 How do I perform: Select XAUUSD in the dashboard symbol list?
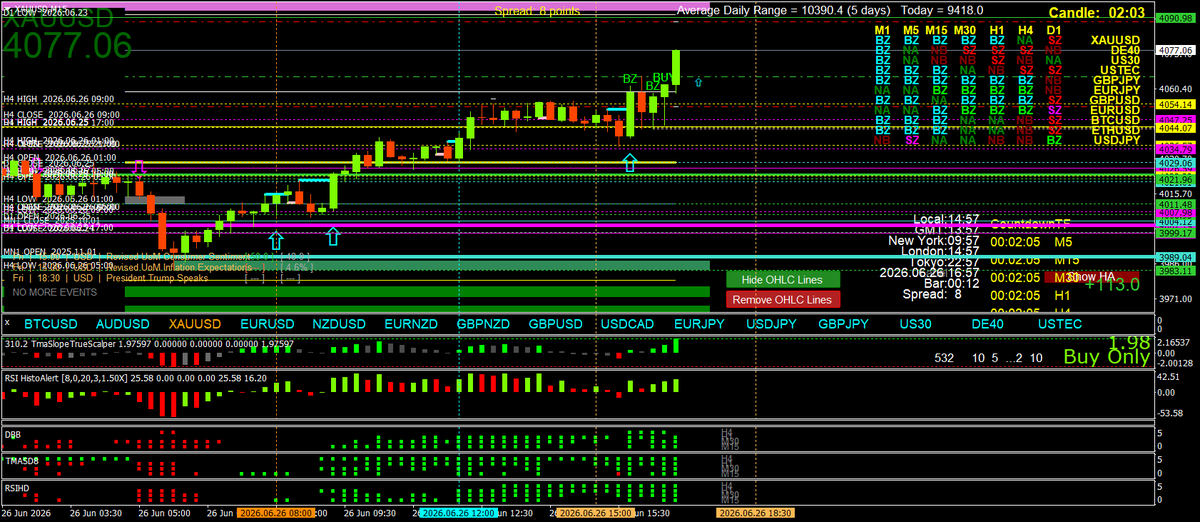pos(1115,39)
